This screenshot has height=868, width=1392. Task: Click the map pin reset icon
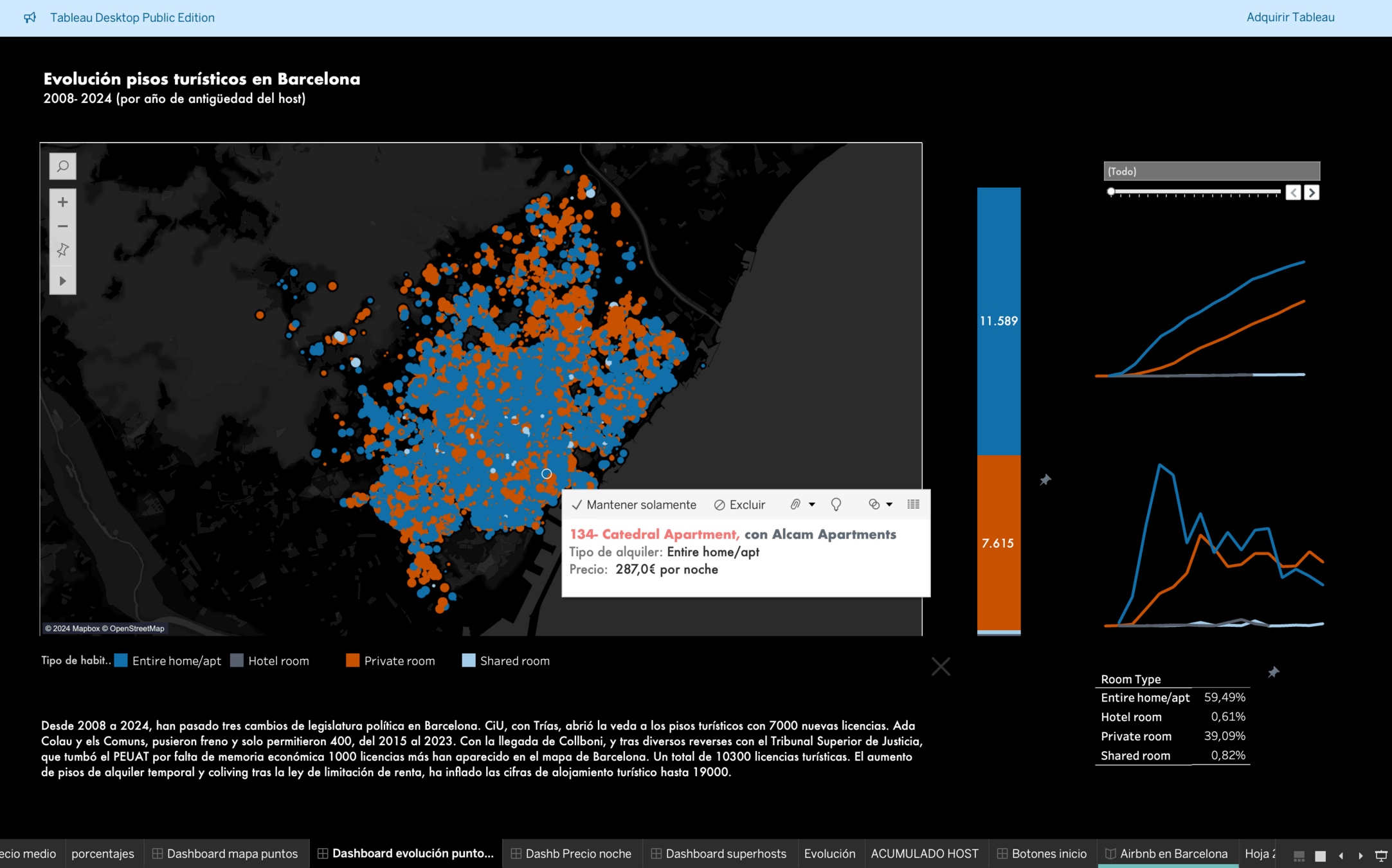(x=62, y=250)
